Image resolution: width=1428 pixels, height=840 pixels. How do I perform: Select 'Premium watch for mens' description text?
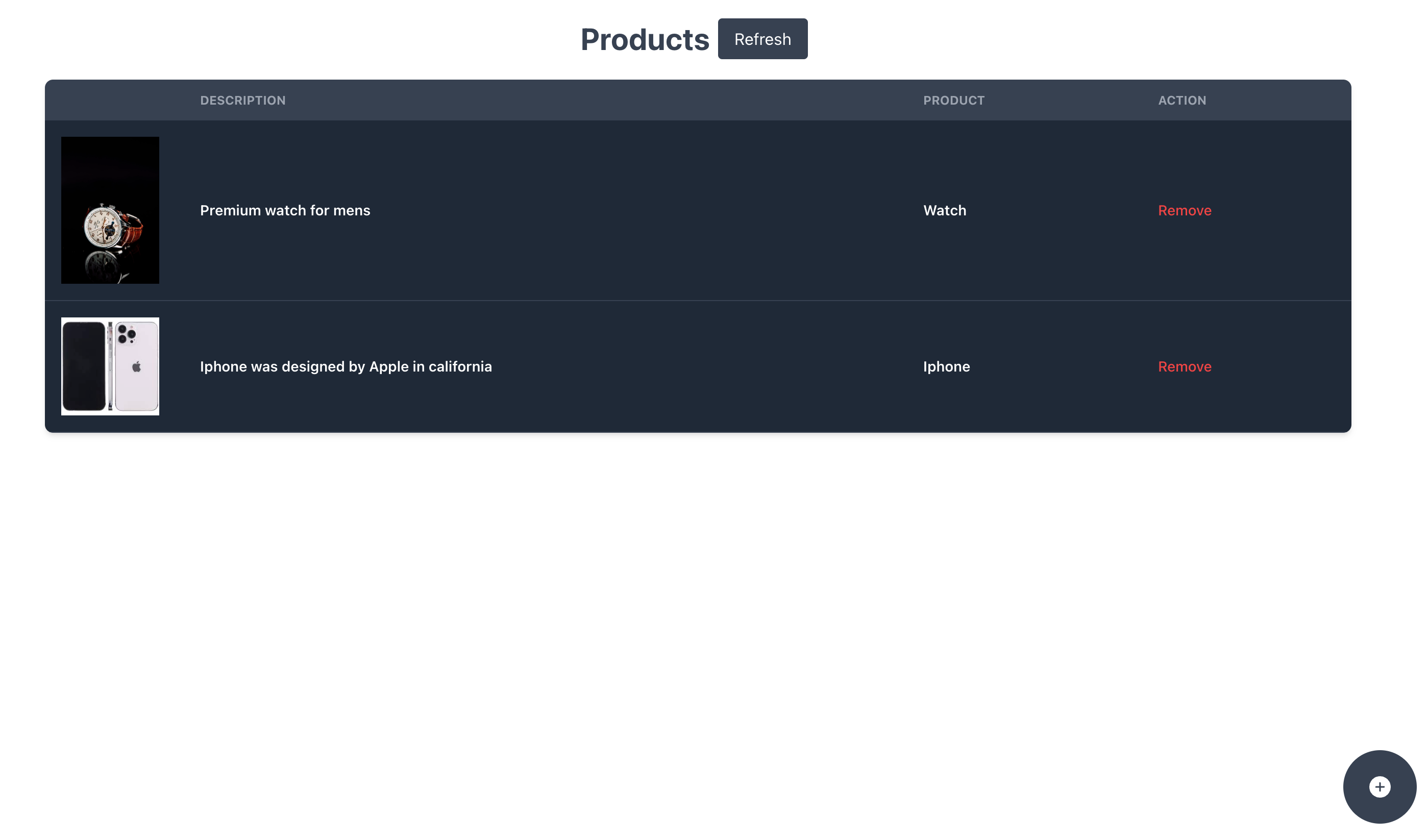285,210
